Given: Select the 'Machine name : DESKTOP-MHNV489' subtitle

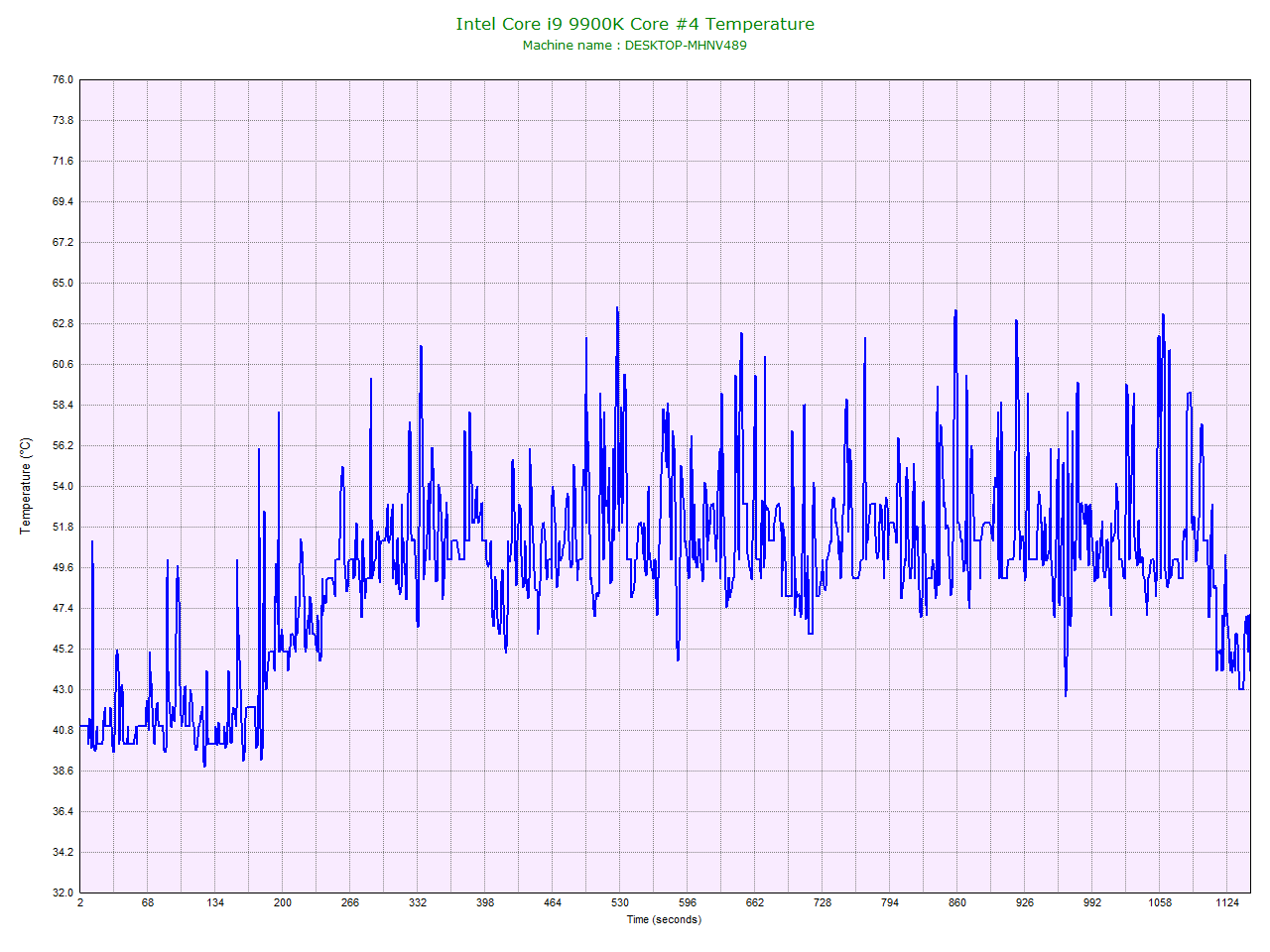Looking at the screenshot, I should point(635,46).
